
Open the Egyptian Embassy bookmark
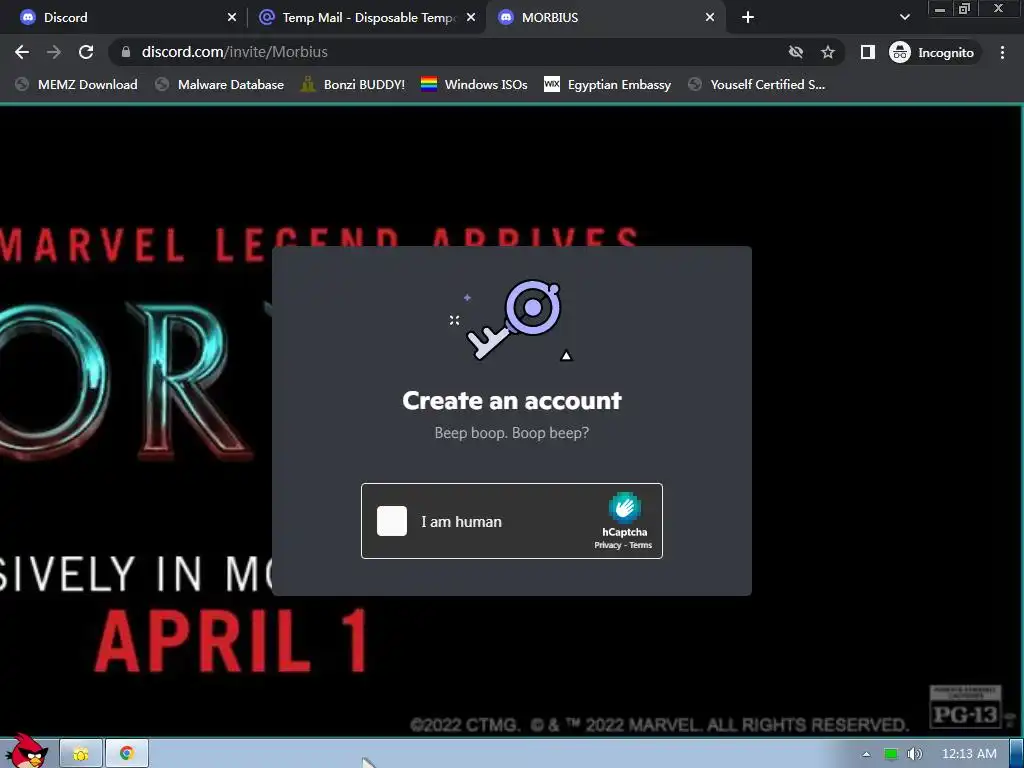tap(607, 84)
